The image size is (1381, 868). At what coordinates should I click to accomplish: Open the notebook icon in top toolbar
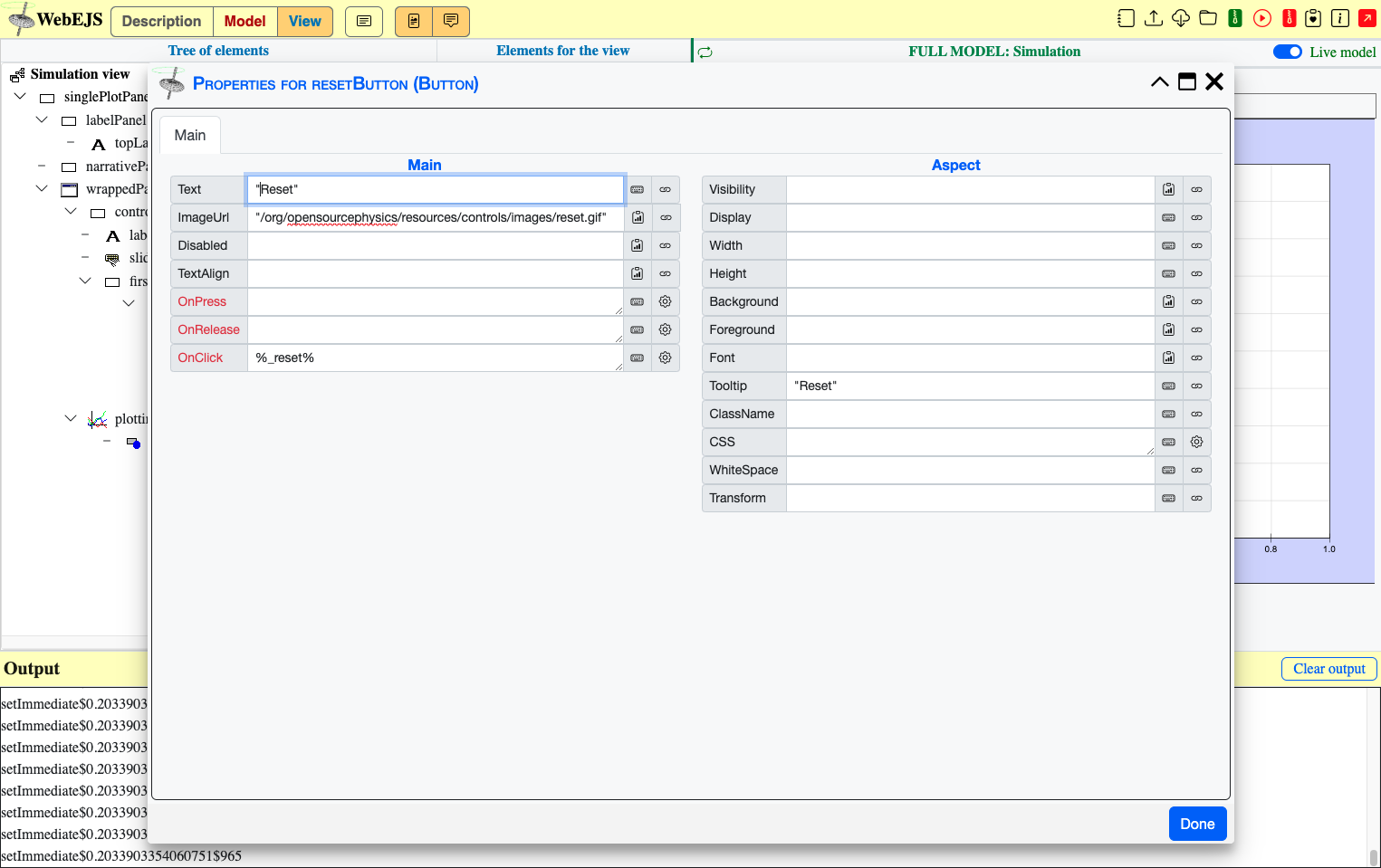pos(1126,18)
